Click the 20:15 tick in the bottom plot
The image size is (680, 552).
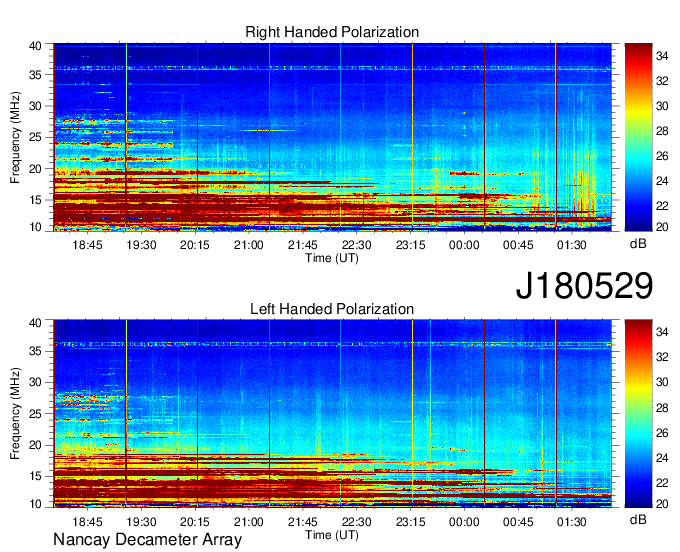195,522
